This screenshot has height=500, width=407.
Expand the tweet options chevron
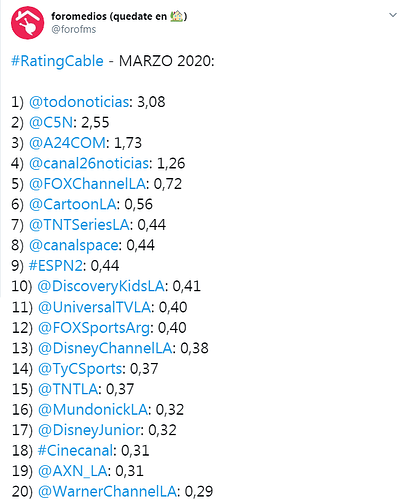pyautogui.click(x=393, y=15)
